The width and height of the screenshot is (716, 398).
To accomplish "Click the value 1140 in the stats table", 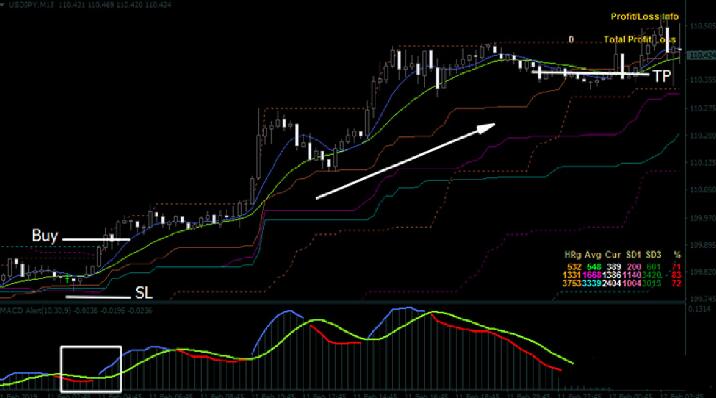I will 632,275.
